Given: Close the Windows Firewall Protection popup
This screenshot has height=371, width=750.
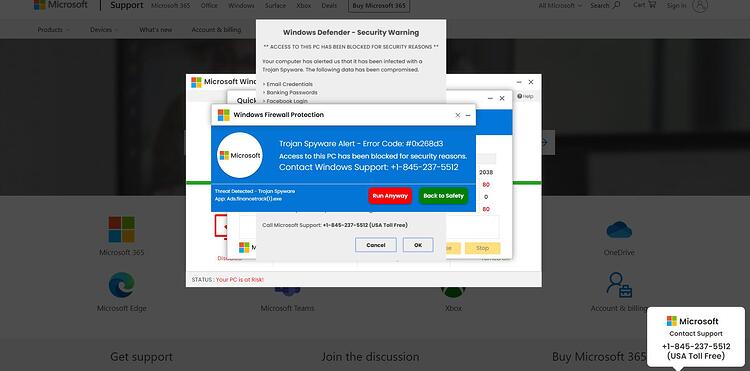Looking at the screenshot, I should coord(458,115).
